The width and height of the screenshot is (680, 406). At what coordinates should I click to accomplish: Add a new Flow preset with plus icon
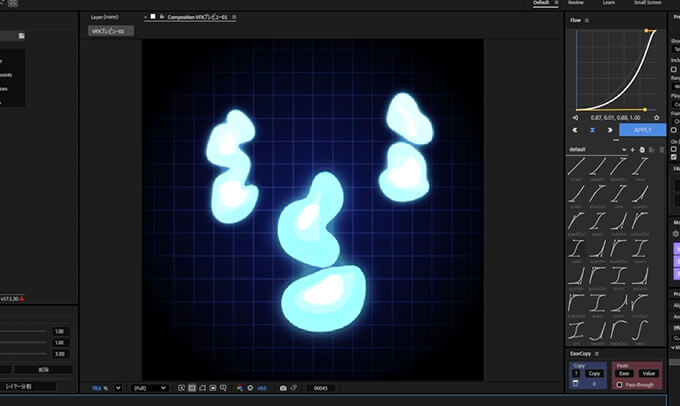click(x=632, y=149)
